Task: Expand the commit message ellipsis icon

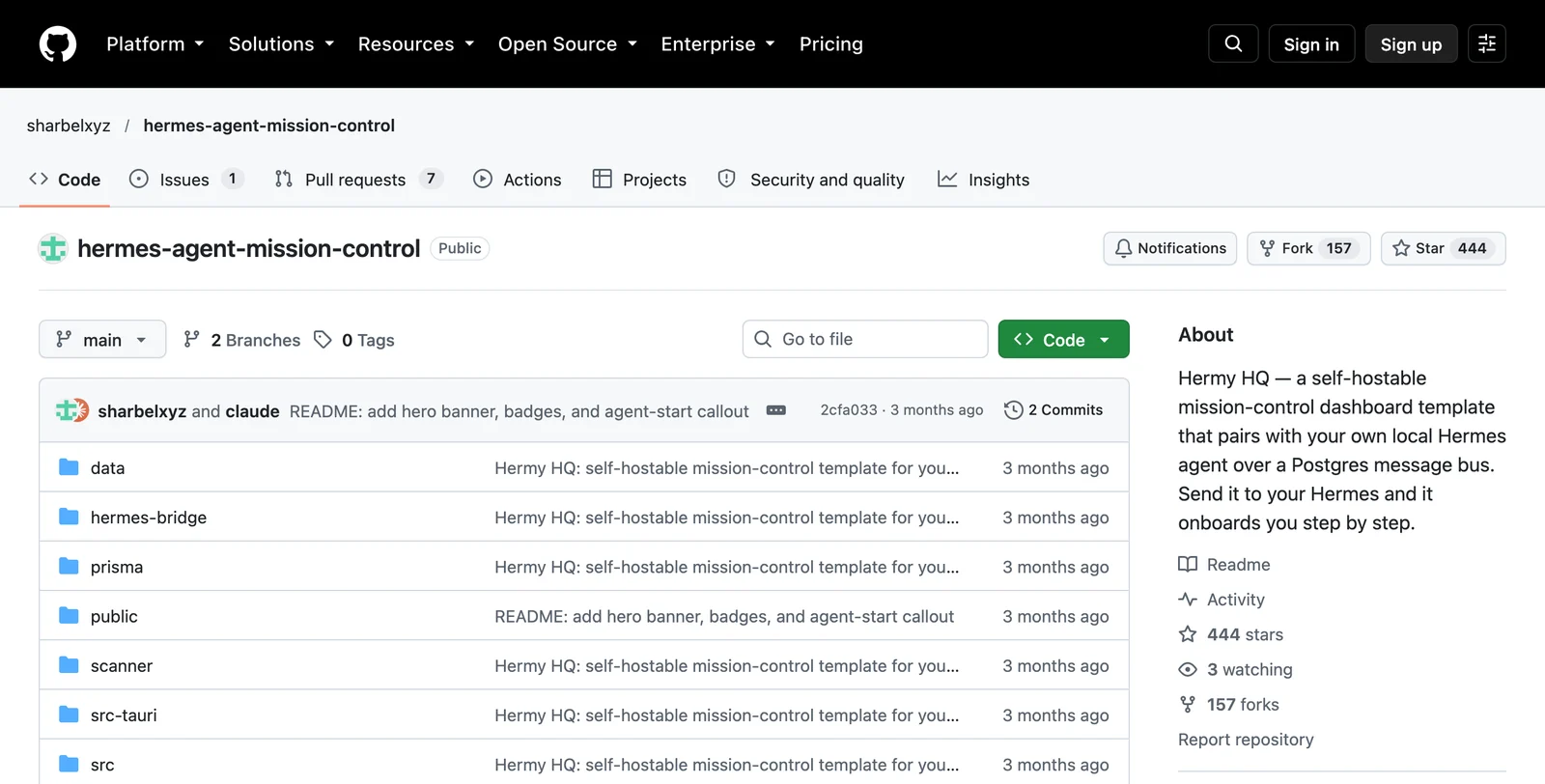Action: tap(776, 410)
